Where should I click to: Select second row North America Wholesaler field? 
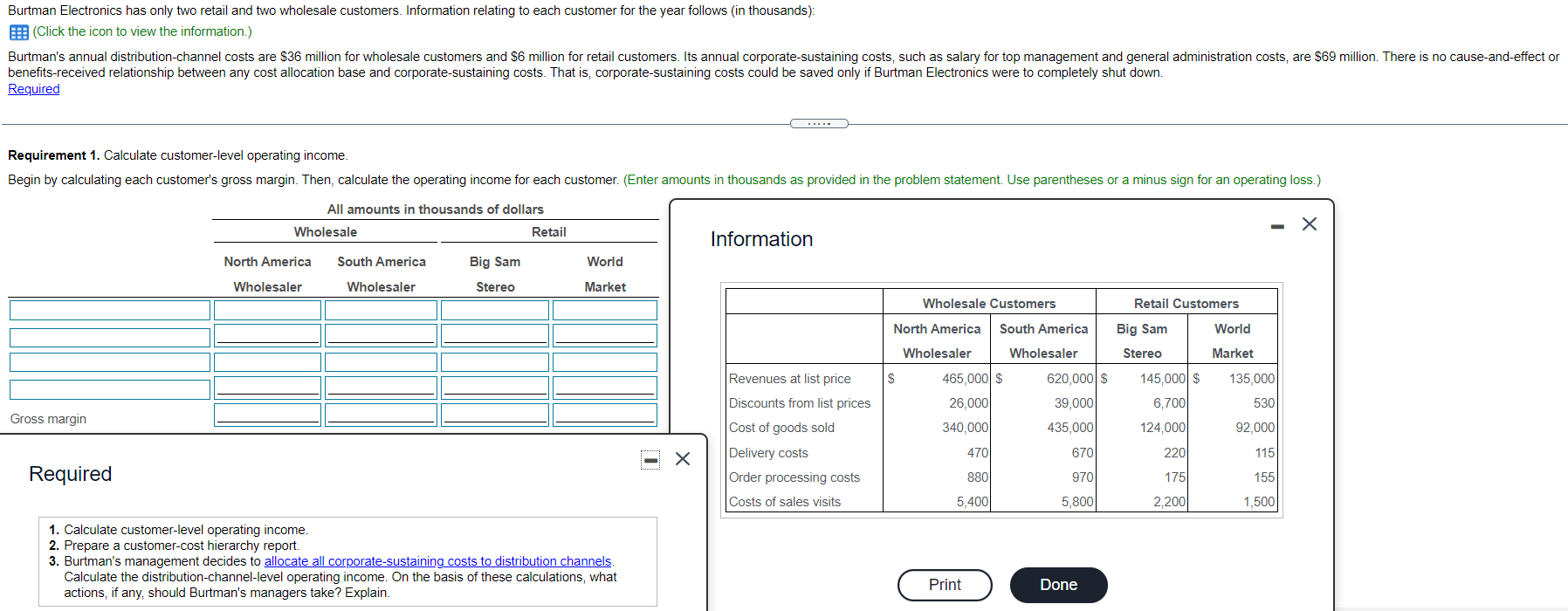point(268,334)
